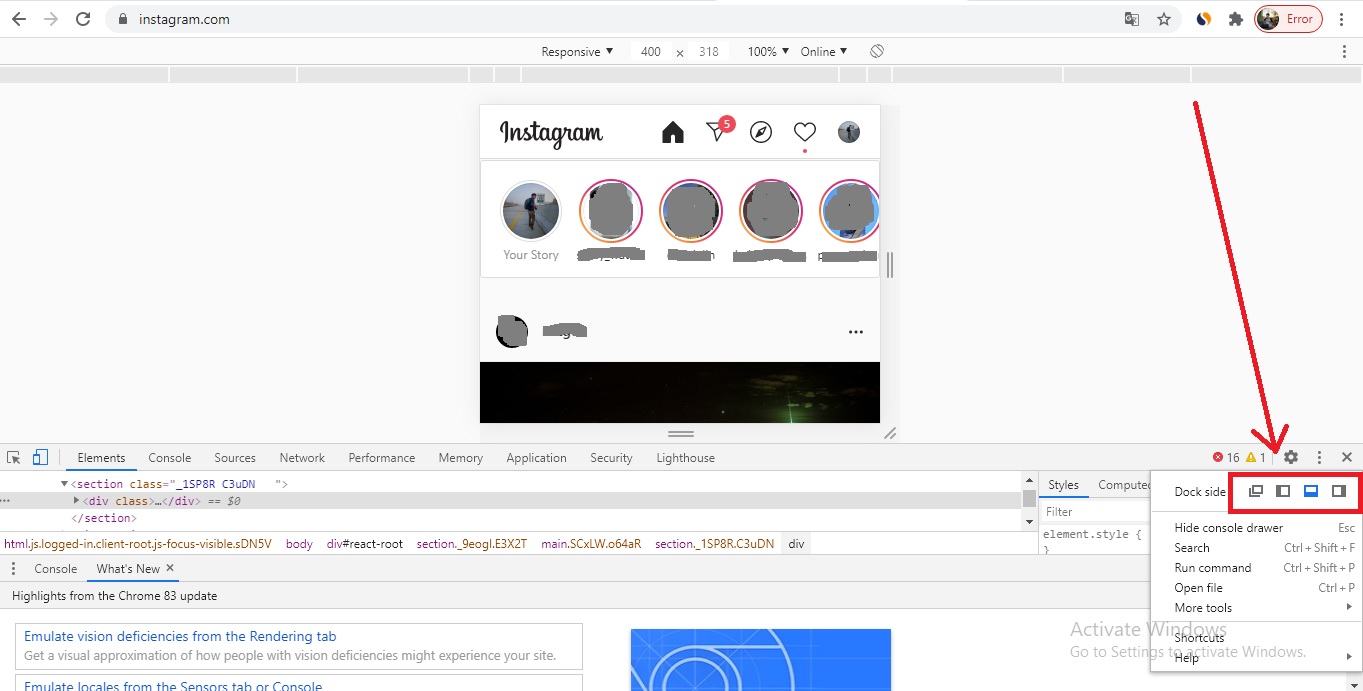Image resolution: width=1363 pixels, height=691 pixels.
Task: Choose Open file menu item
Action: 1255,587
